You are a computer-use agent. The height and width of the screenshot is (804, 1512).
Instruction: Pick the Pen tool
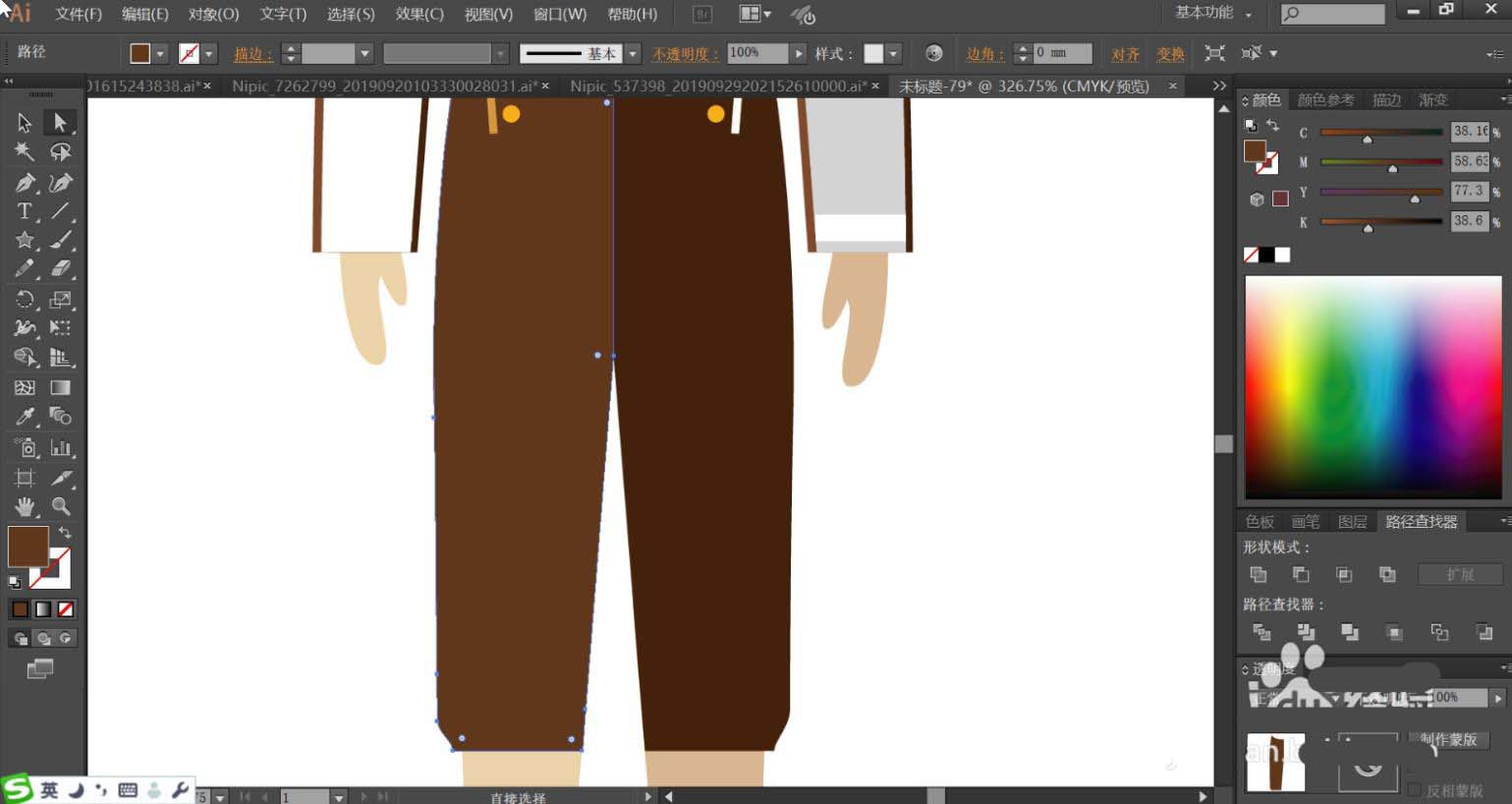tap(25, 183)
